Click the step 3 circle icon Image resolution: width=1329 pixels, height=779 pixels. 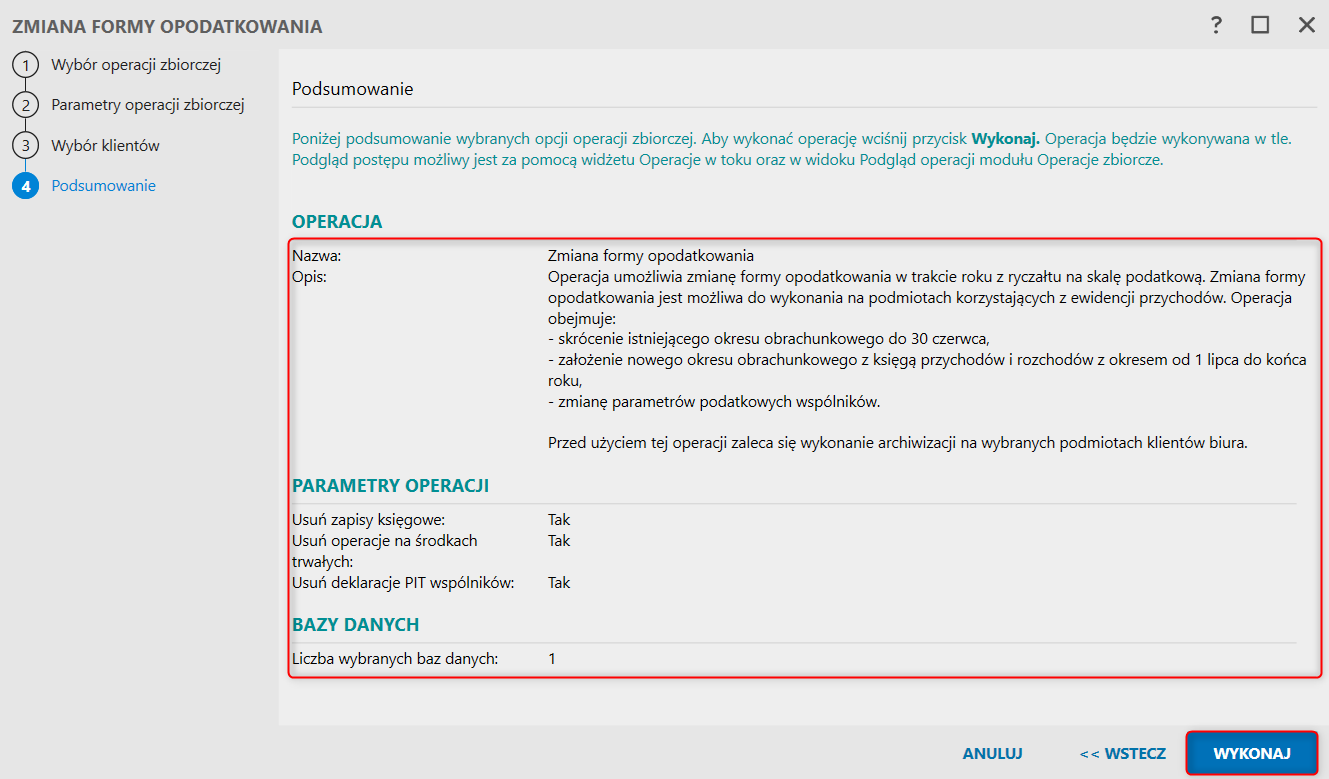pos(24,146)
